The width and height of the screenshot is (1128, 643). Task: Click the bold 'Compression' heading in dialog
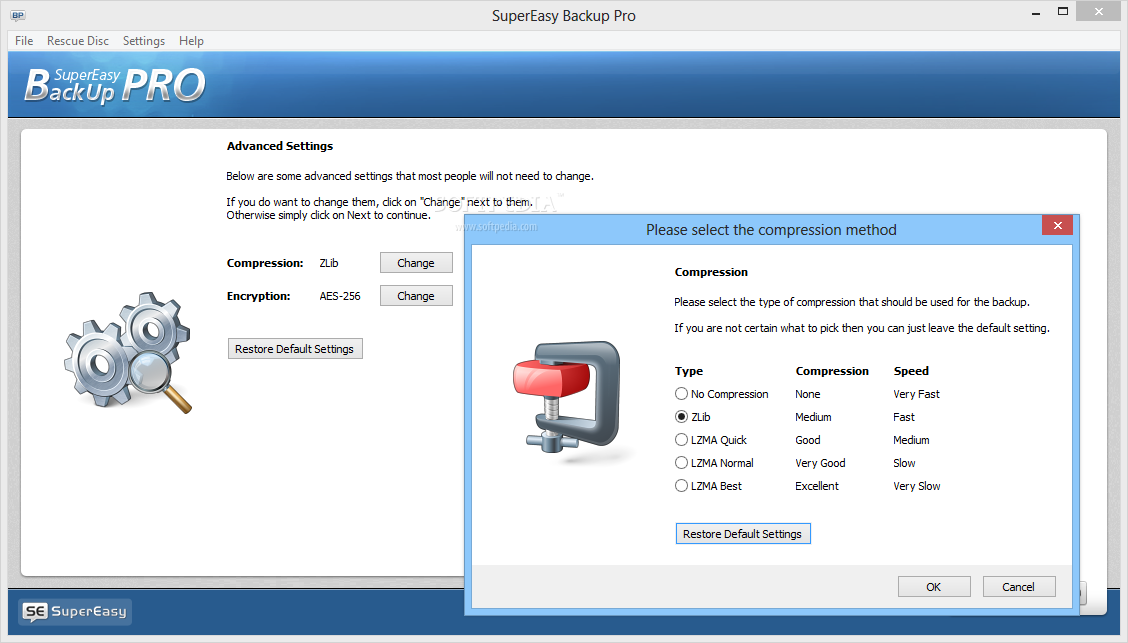pyautogui.click(x=711, y=272)
